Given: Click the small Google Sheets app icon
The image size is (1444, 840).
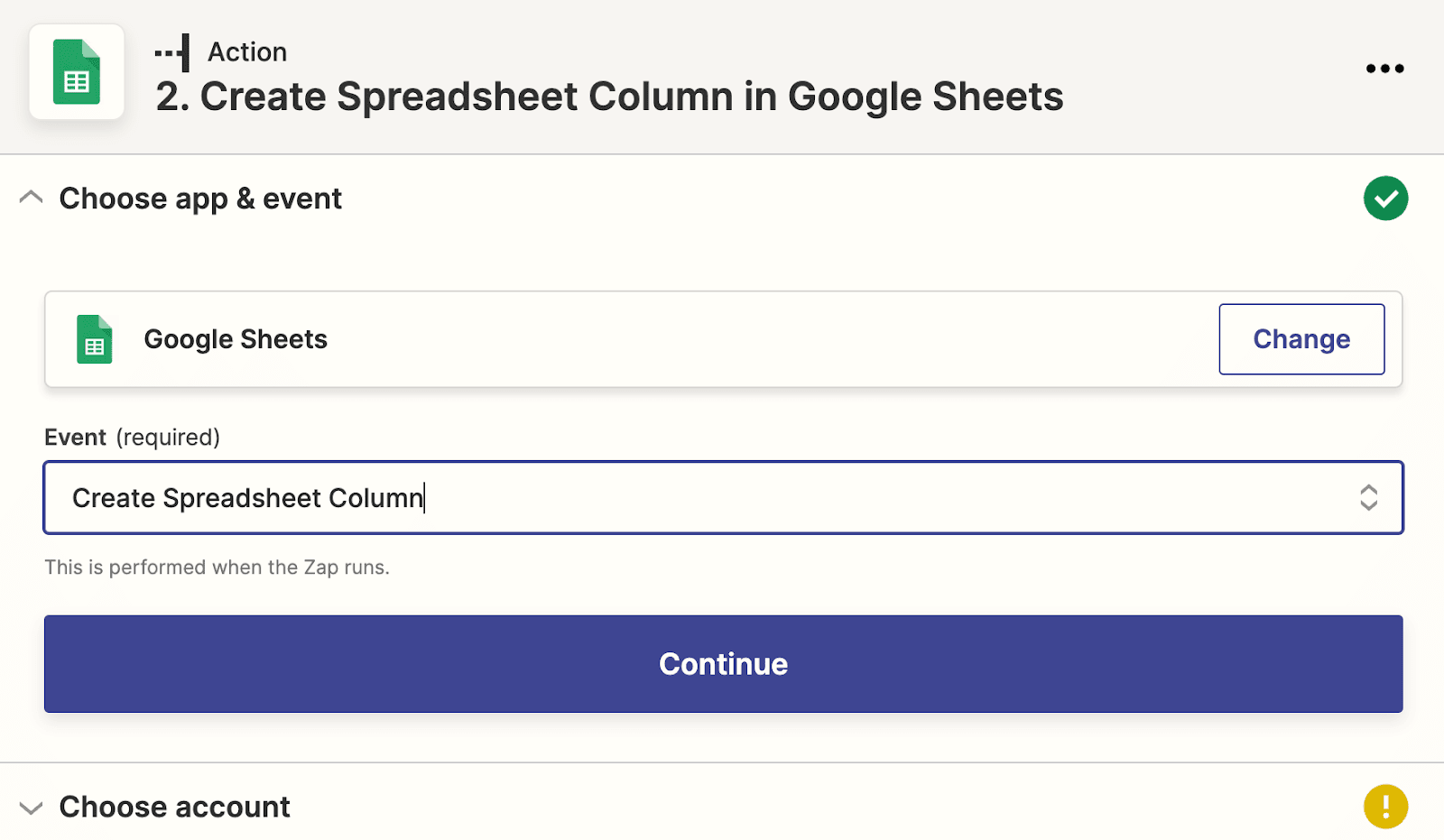Looking at the screenshot, I should 95,339.
